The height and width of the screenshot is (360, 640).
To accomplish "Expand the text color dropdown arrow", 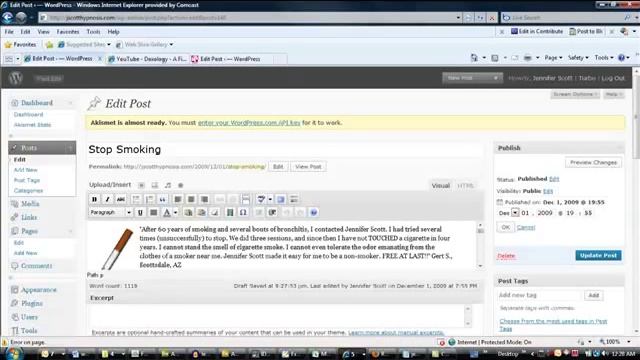I will pyautogui.click(x=176, y=212).
